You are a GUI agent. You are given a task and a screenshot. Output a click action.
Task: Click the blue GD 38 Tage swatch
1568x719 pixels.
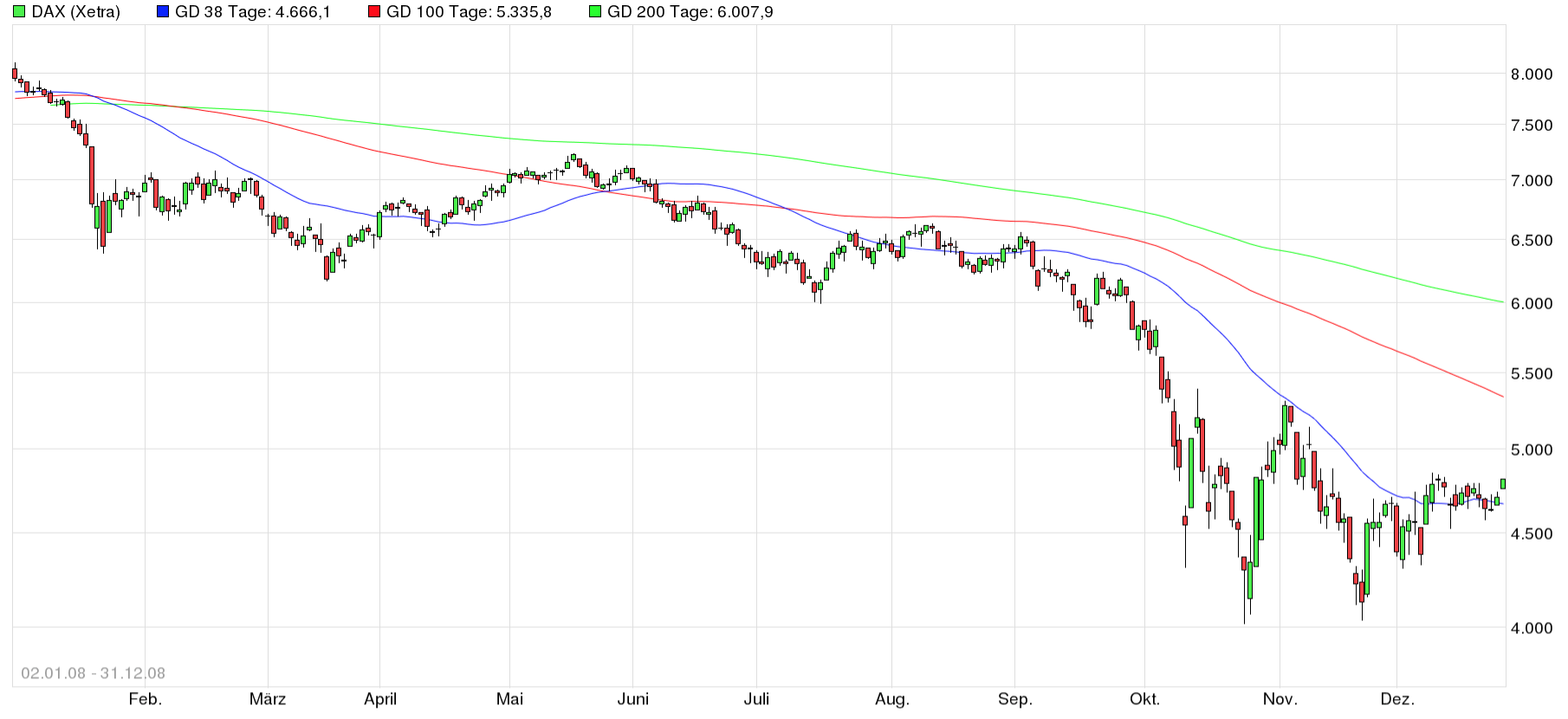click(163, 12)
